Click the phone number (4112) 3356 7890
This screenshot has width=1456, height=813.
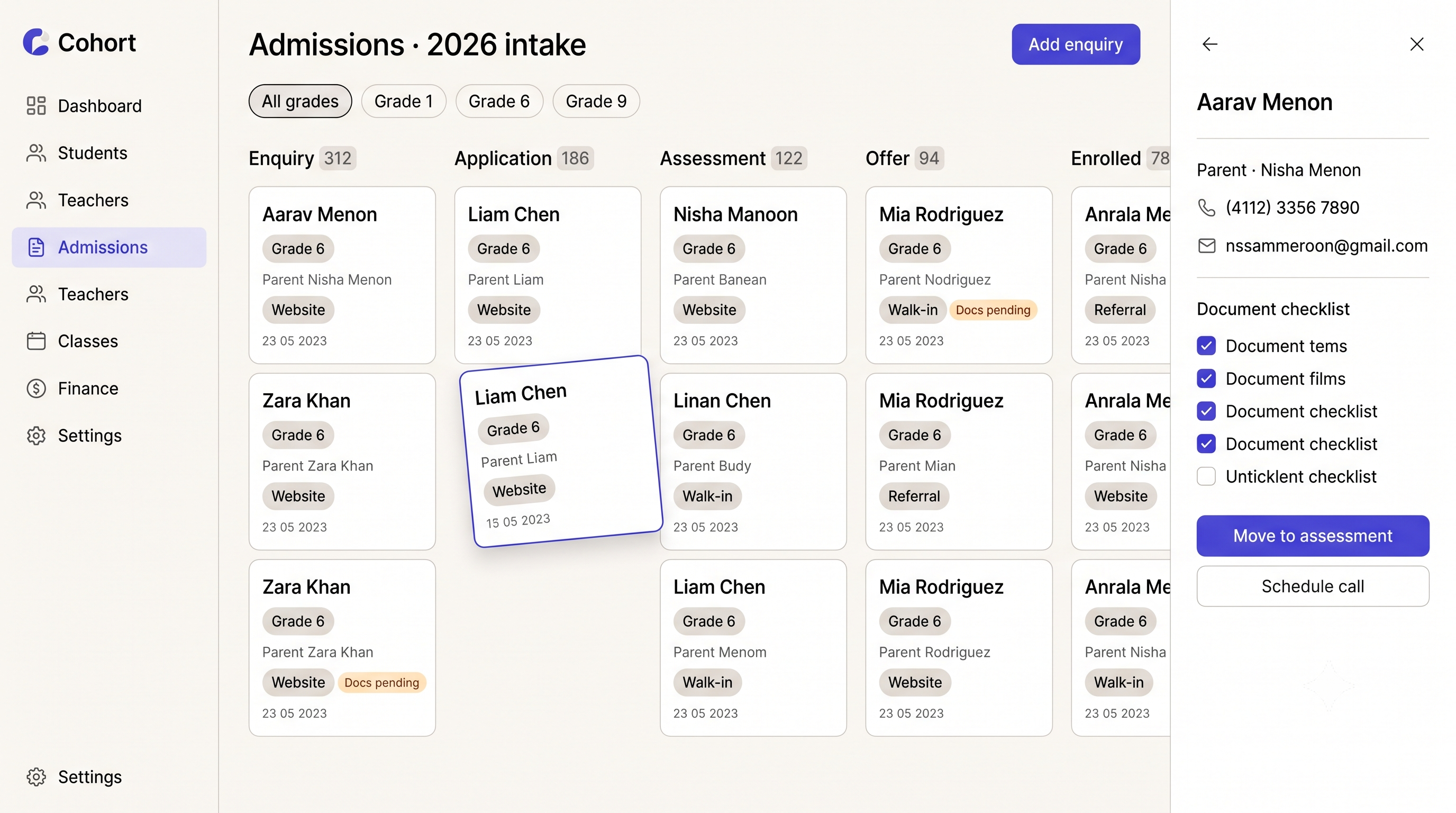[1292, 207]
